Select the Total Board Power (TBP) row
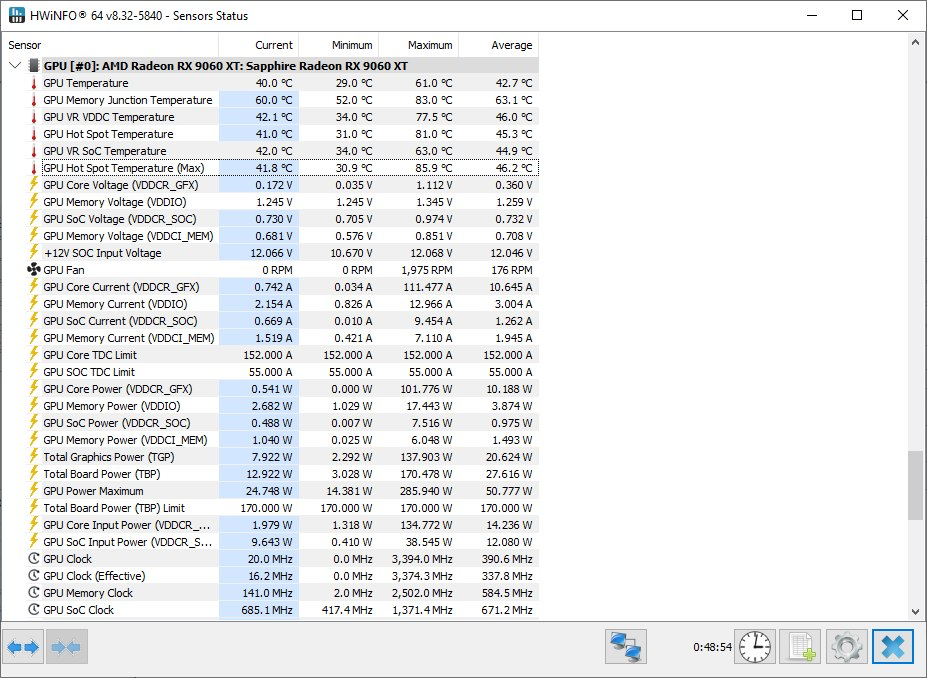 (290, 474)
